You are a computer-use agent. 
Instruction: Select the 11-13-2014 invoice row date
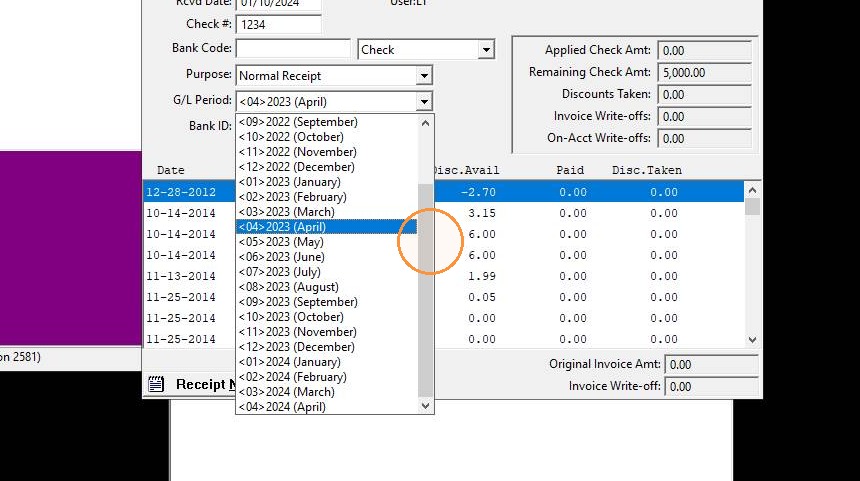tap(181, 276)
